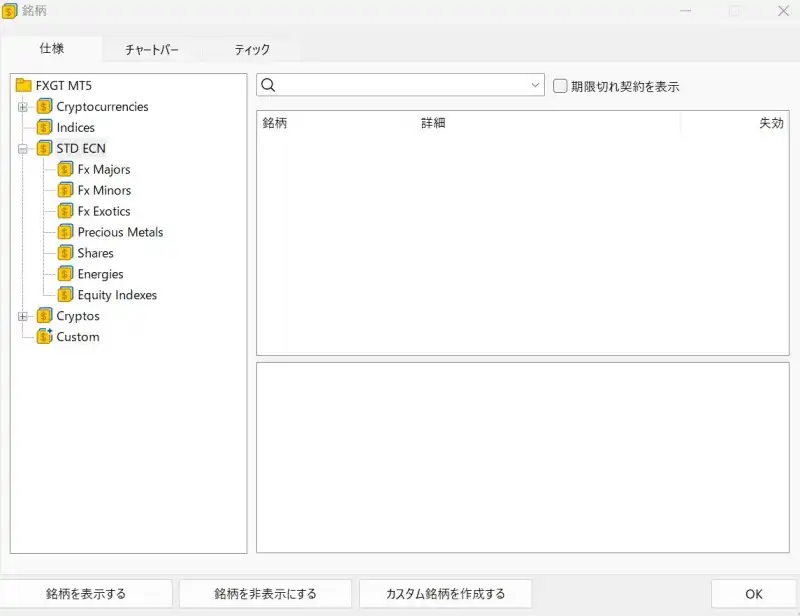Click inside the symbol search field

(401, 85)
